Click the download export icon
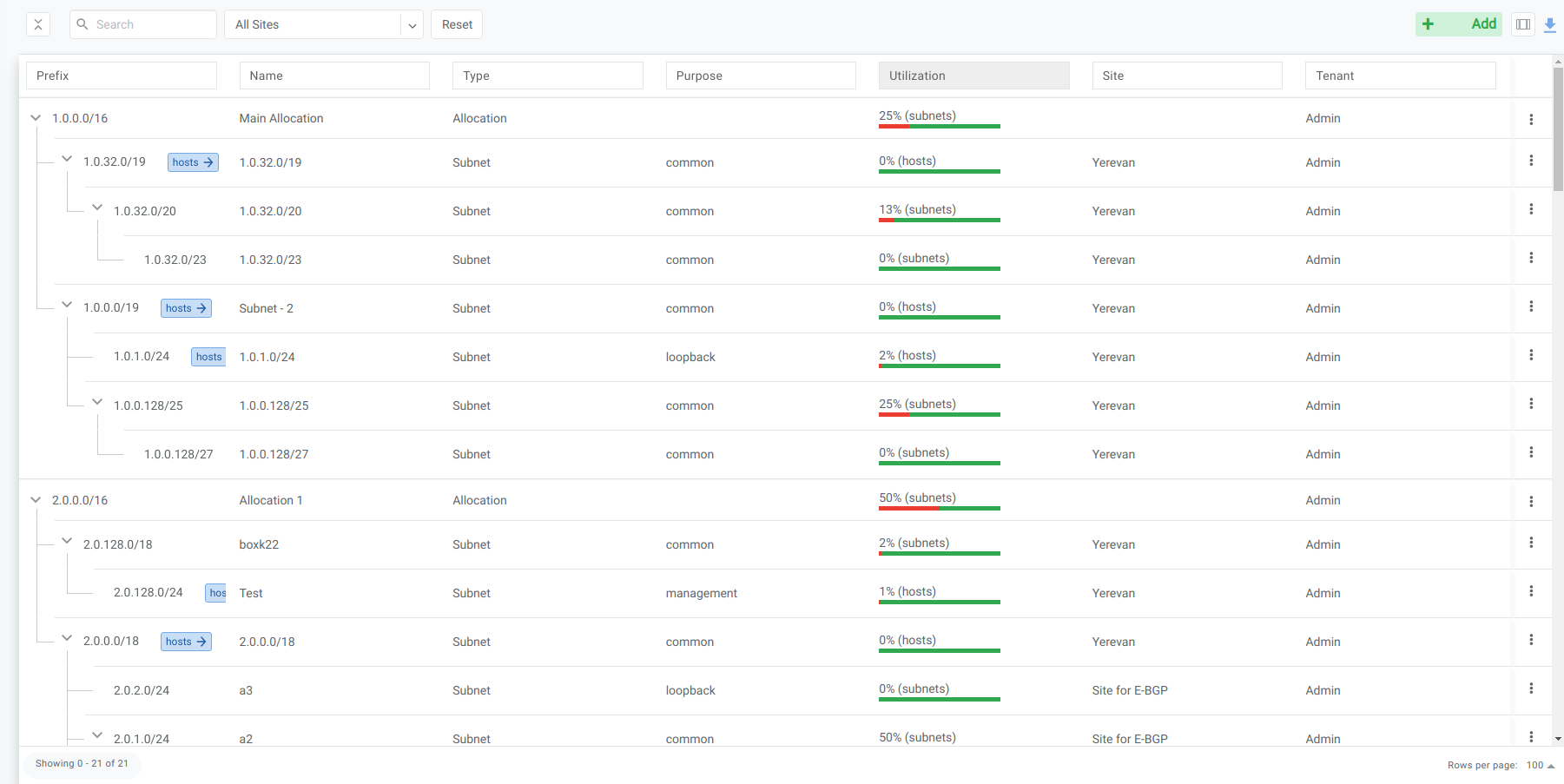Screen dimensions: 1564x784 1550,25
